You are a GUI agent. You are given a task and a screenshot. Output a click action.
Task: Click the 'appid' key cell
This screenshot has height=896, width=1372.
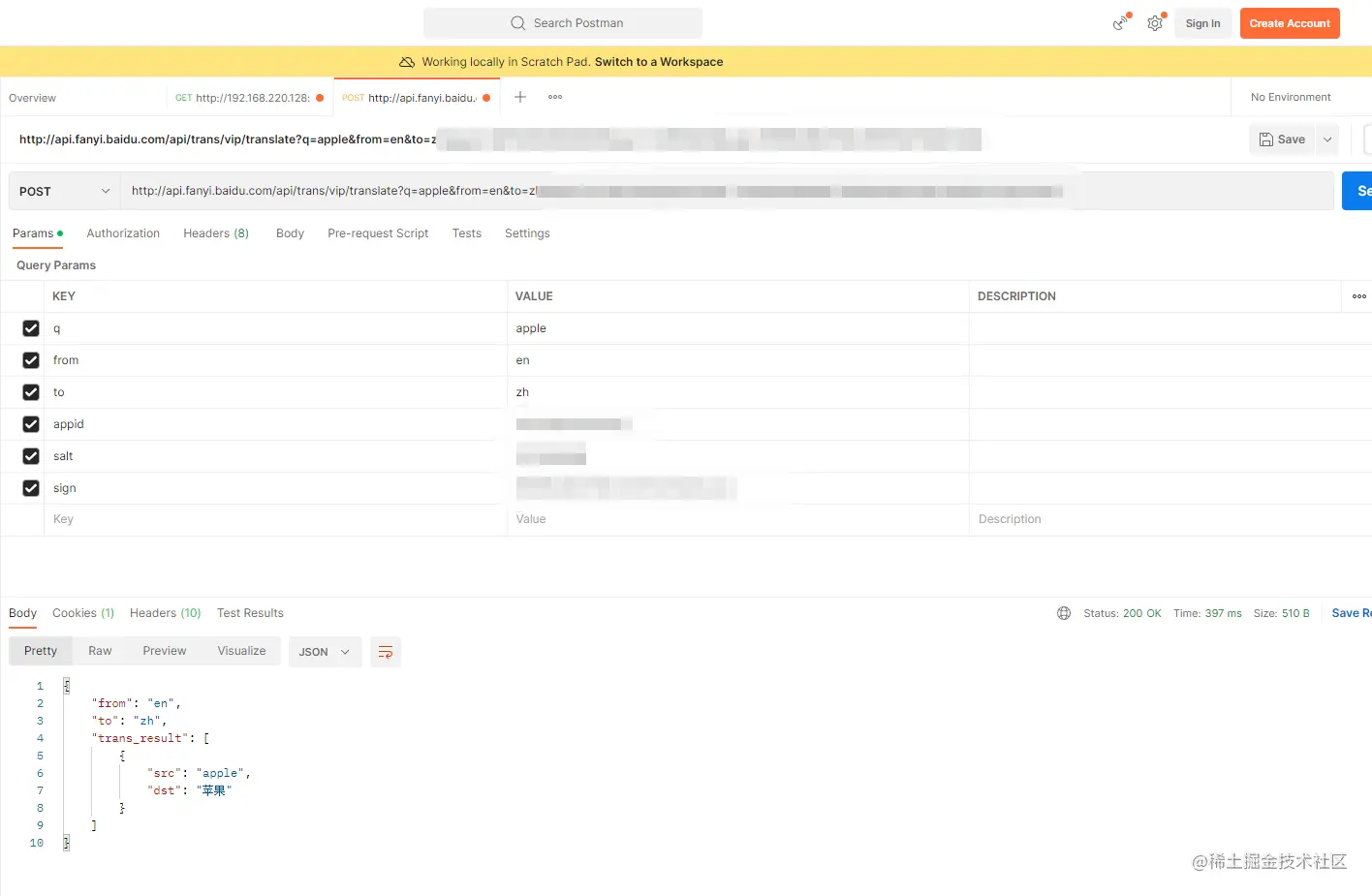click(x=275, y=424)
